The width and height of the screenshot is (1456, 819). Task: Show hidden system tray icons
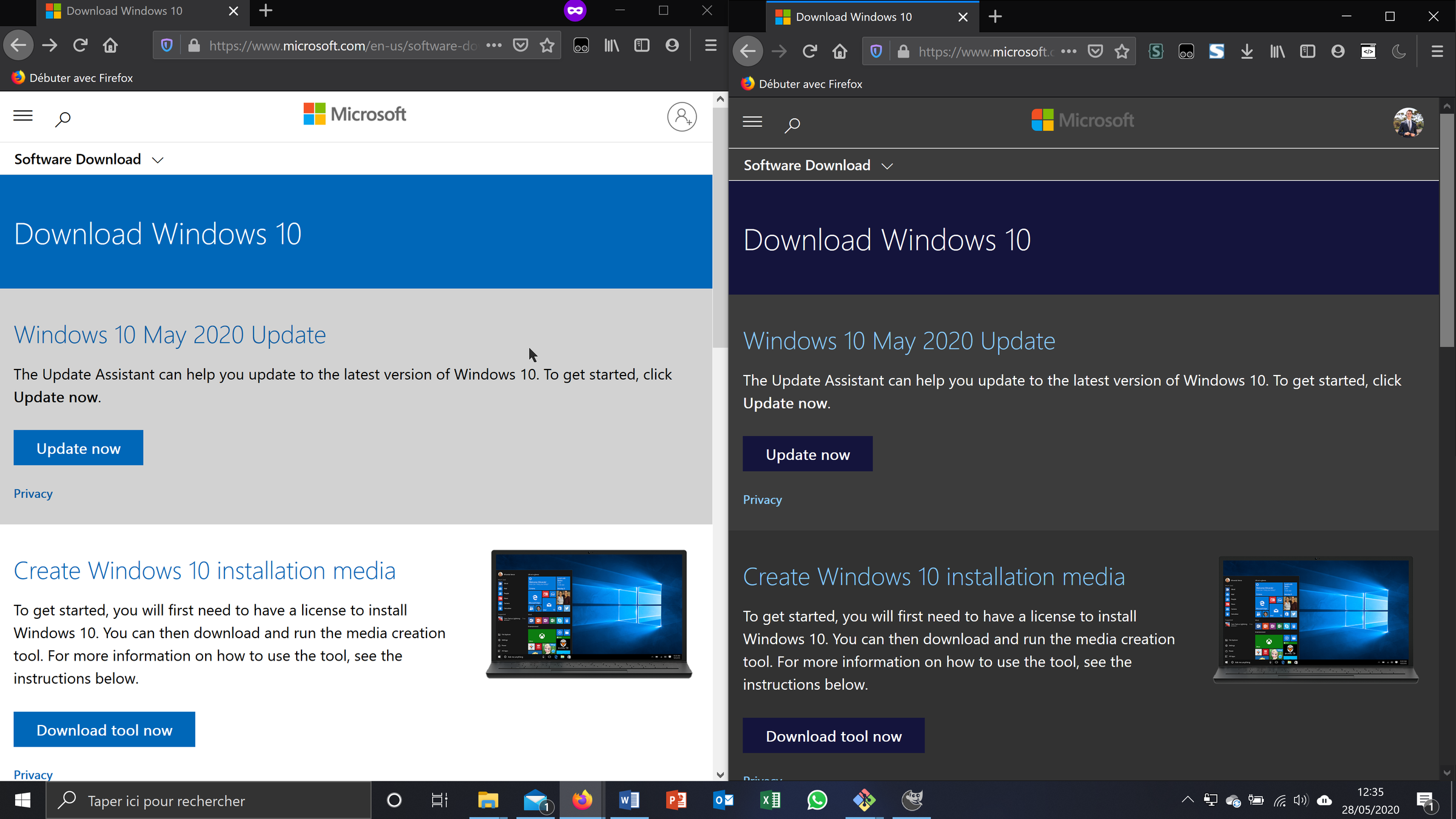[1187, 800]
